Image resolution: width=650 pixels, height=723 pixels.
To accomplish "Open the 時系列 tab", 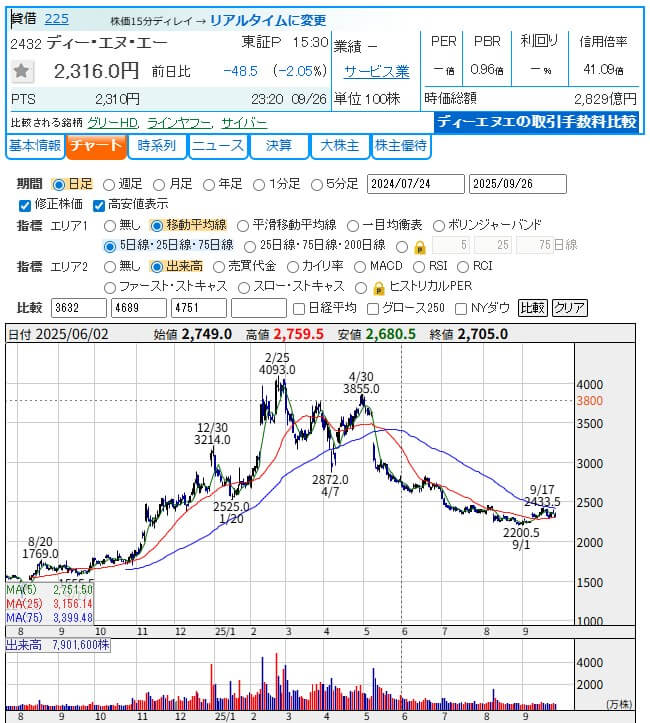I will (x=156, y=146).
